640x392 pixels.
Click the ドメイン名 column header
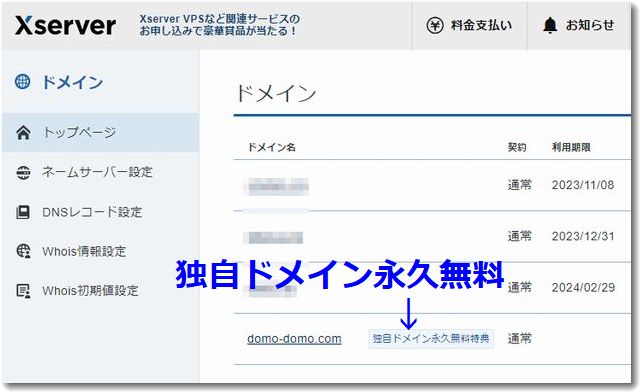coord(272,147)
